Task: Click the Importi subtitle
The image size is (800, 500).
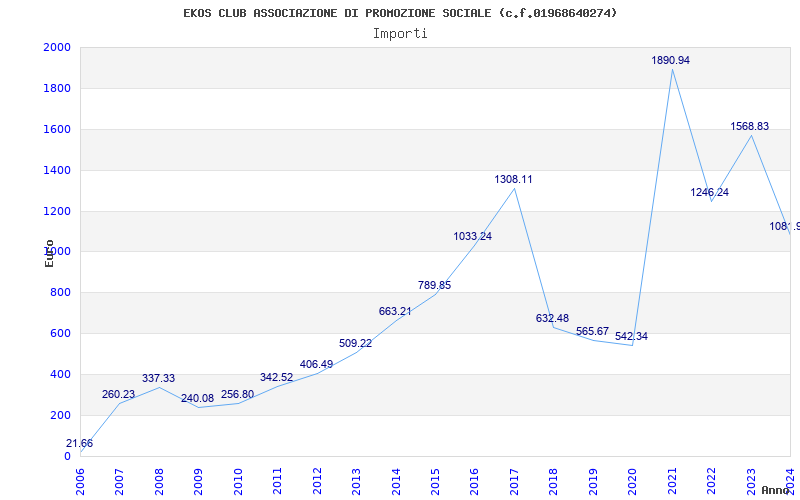Action: 400,33
